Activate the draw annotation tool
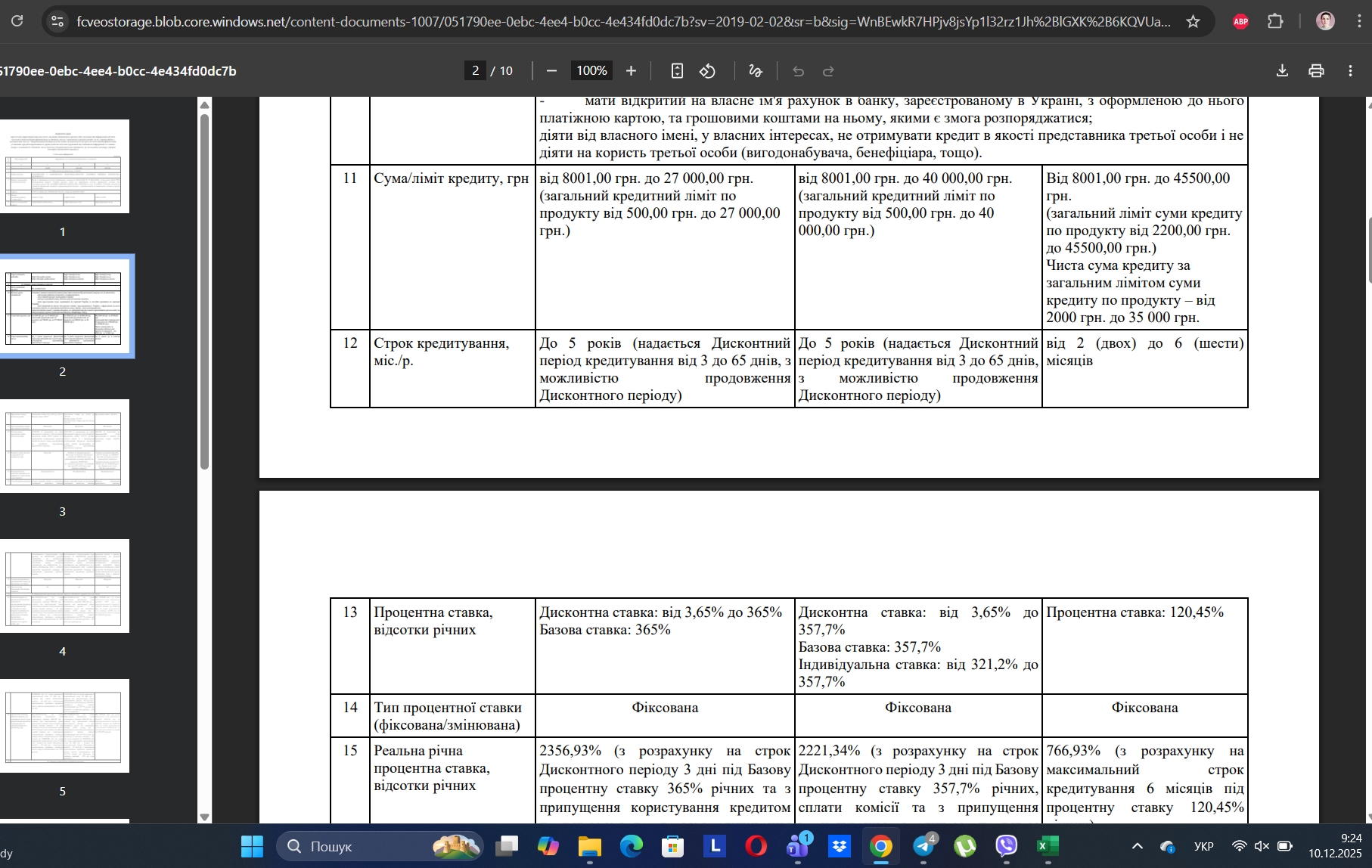This screenshot has width=1372, height=868. (x=755, y=70)
